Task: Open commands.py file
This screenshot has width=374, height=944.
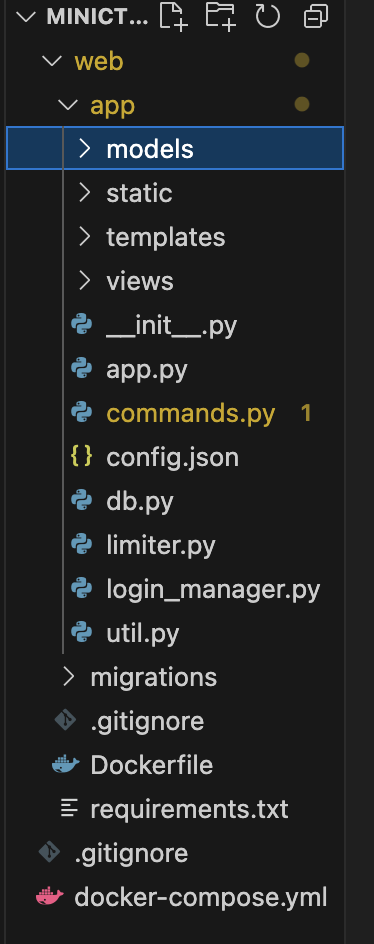Action: coord(190,414)
